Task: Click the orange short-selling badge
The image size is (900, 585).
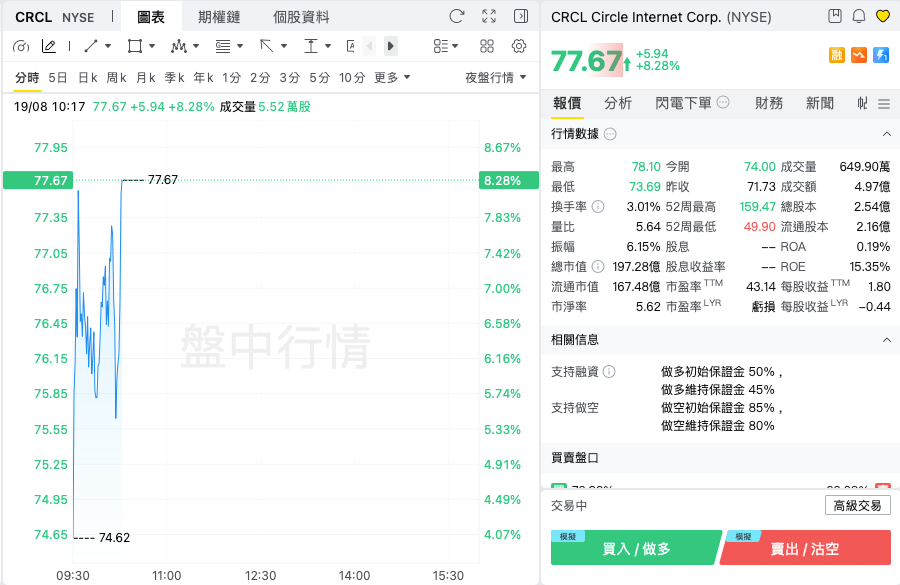Action: point(859,55)
